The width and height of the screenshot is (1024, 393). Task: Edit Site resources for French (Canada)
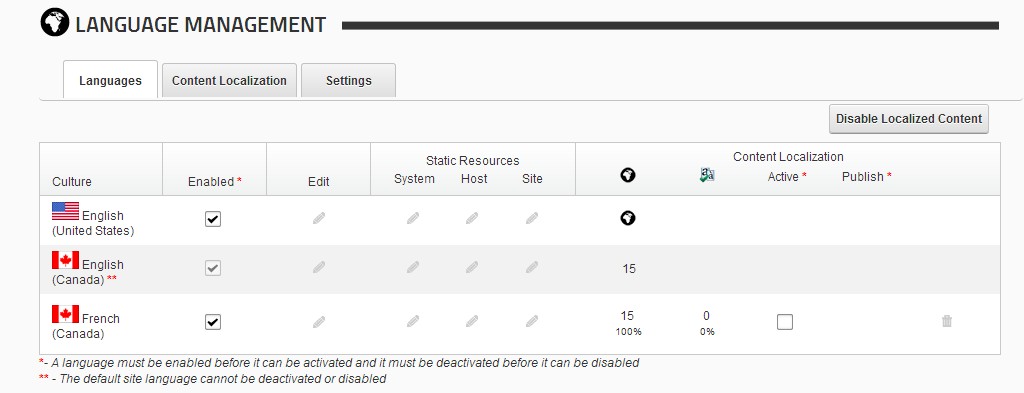(x=532, y=321)
